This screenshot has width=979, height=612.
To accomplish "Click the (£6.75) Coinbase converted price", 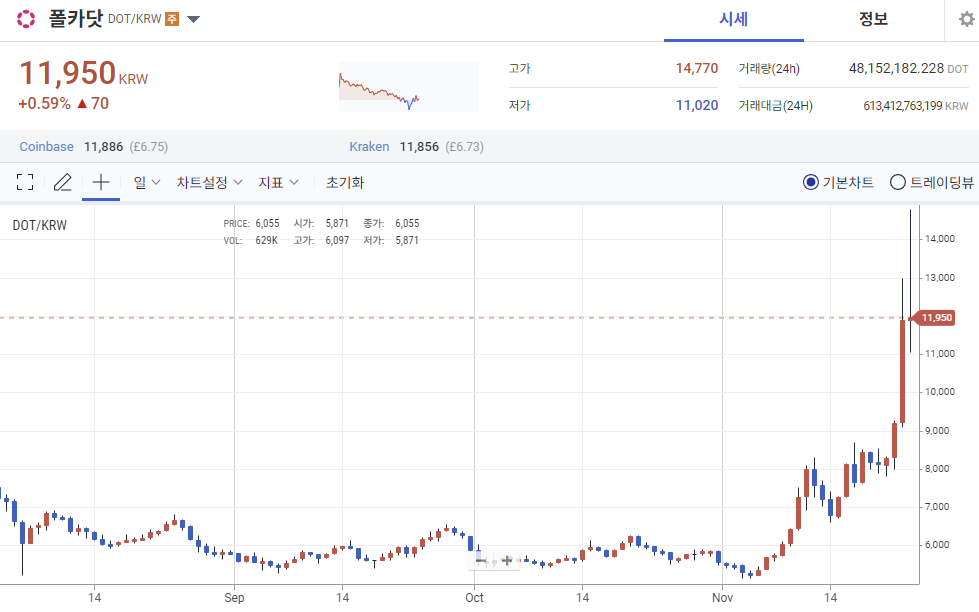I will pyautogui.click(x=149, y=147).
